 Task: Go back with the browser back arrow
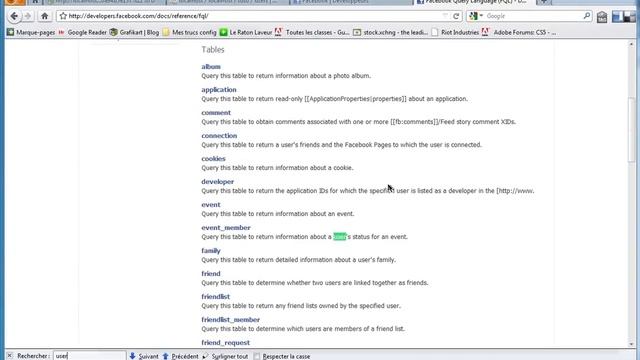coord(14,16)
